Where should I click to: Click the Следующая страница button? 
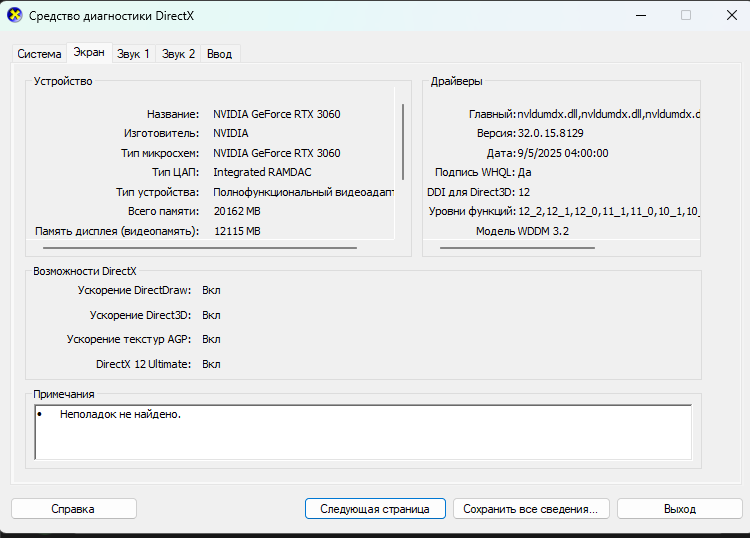375,509
